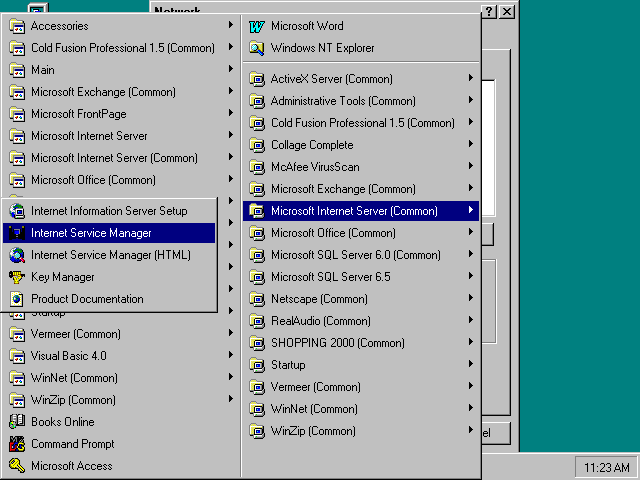Open left menu Microsoft Office (Common) group
The width and height of the screenshot is (640, 480).
click(121, 180)
